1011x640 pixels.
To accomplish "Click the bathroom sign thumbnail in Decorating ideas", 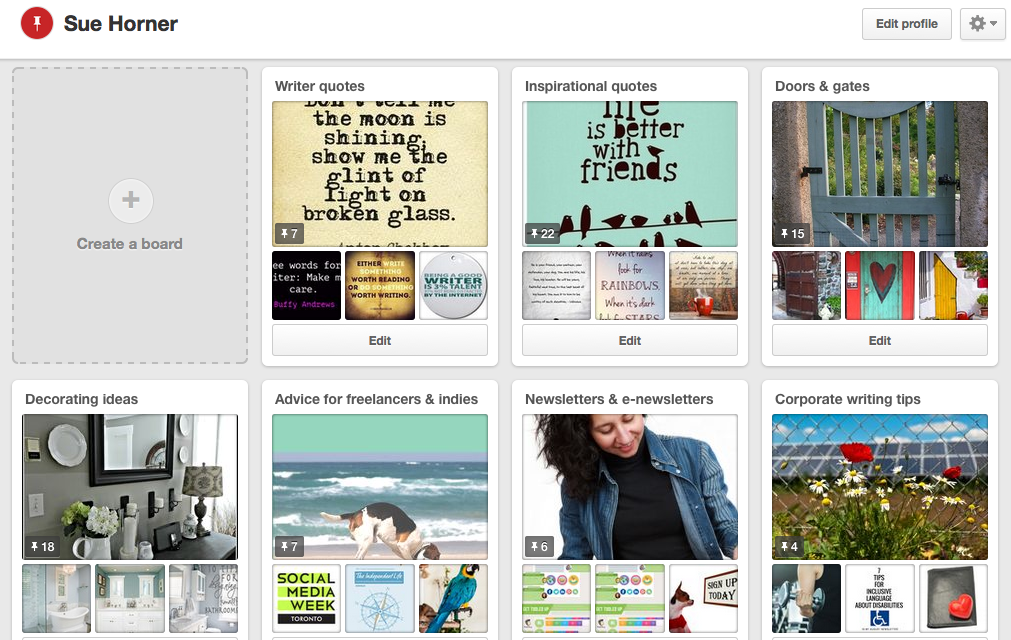I will tap(203, 599).
